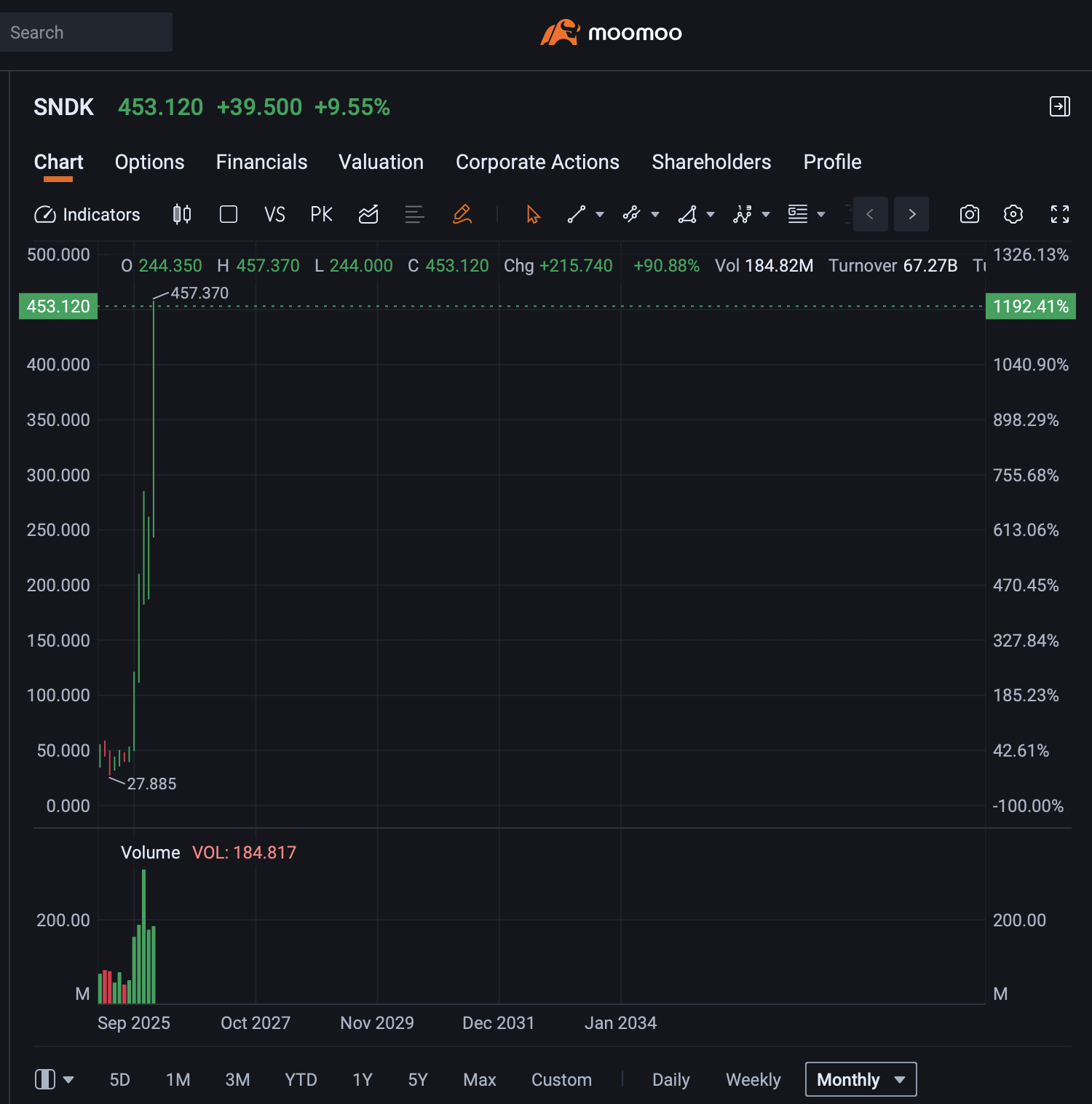Switch to the Options tab
The height and width of the screenshot is (1104, 1092).
coord(149,162)
